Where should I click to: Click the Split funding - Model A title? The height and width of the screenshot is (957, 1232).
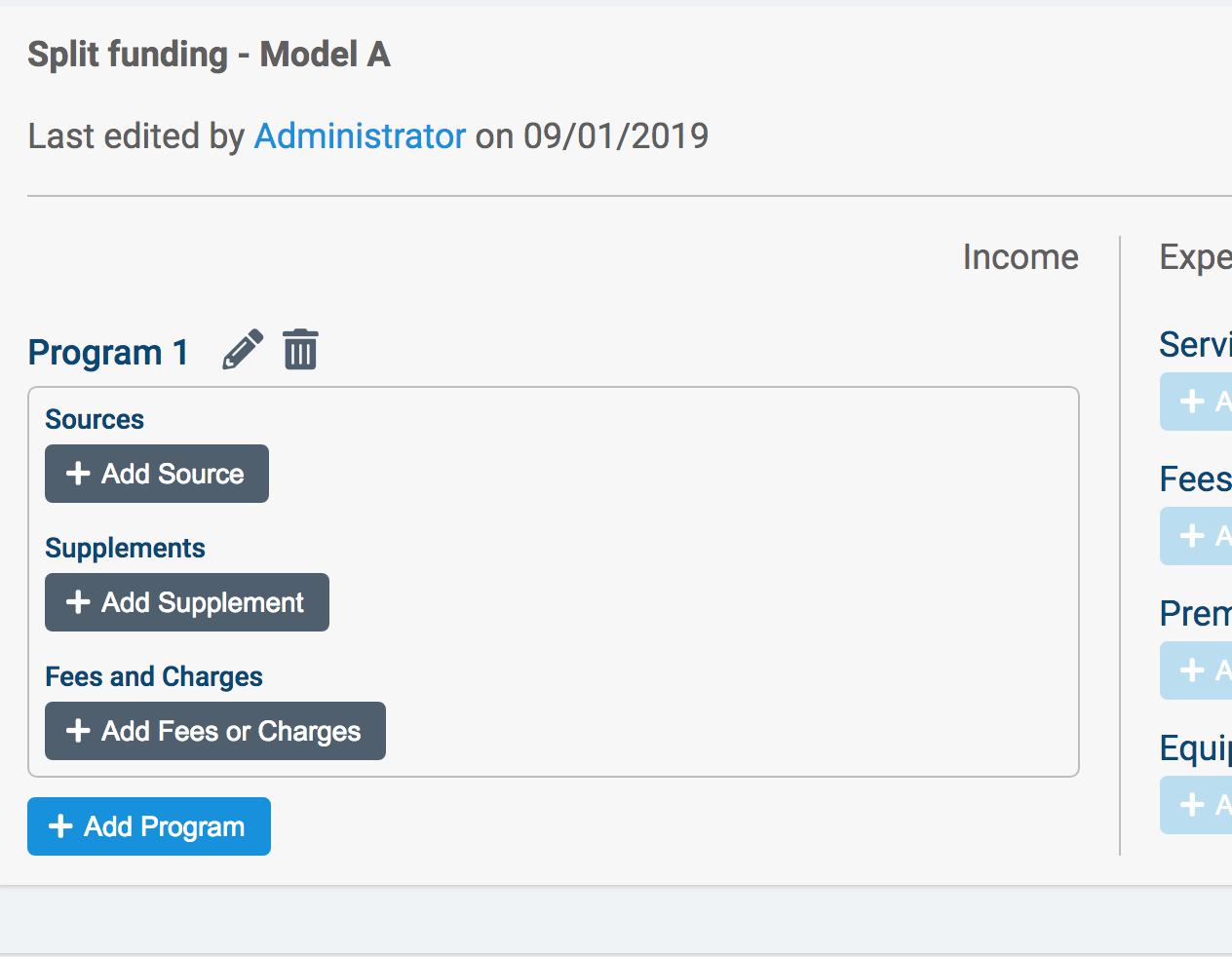point(209,55)
